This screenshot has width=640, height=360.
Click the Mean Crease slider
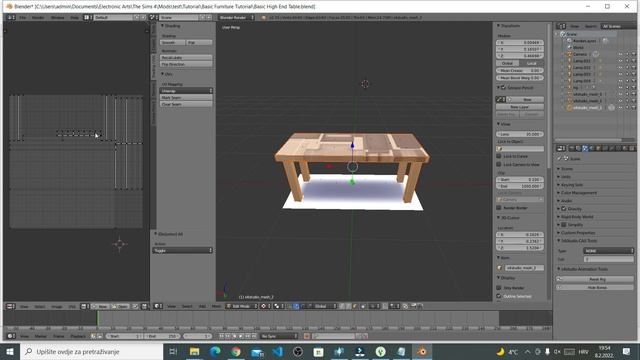coord(520,71)
